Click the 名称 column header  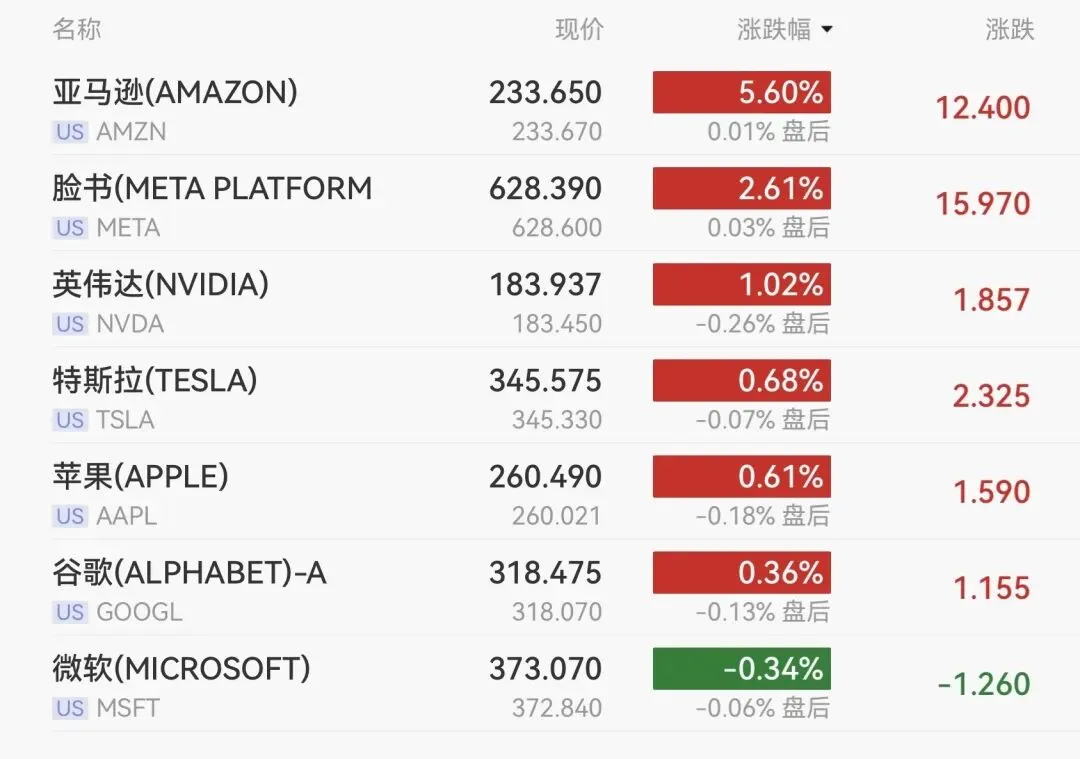77,30
